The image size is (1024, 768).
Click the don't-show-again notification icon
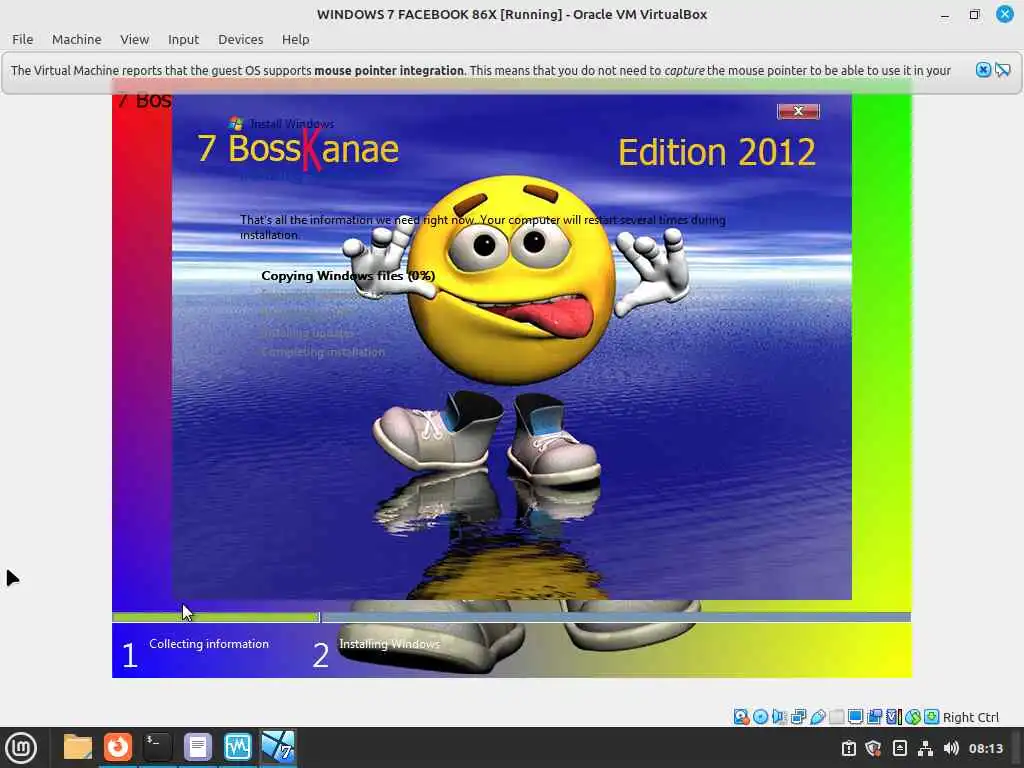point(1002,69)
